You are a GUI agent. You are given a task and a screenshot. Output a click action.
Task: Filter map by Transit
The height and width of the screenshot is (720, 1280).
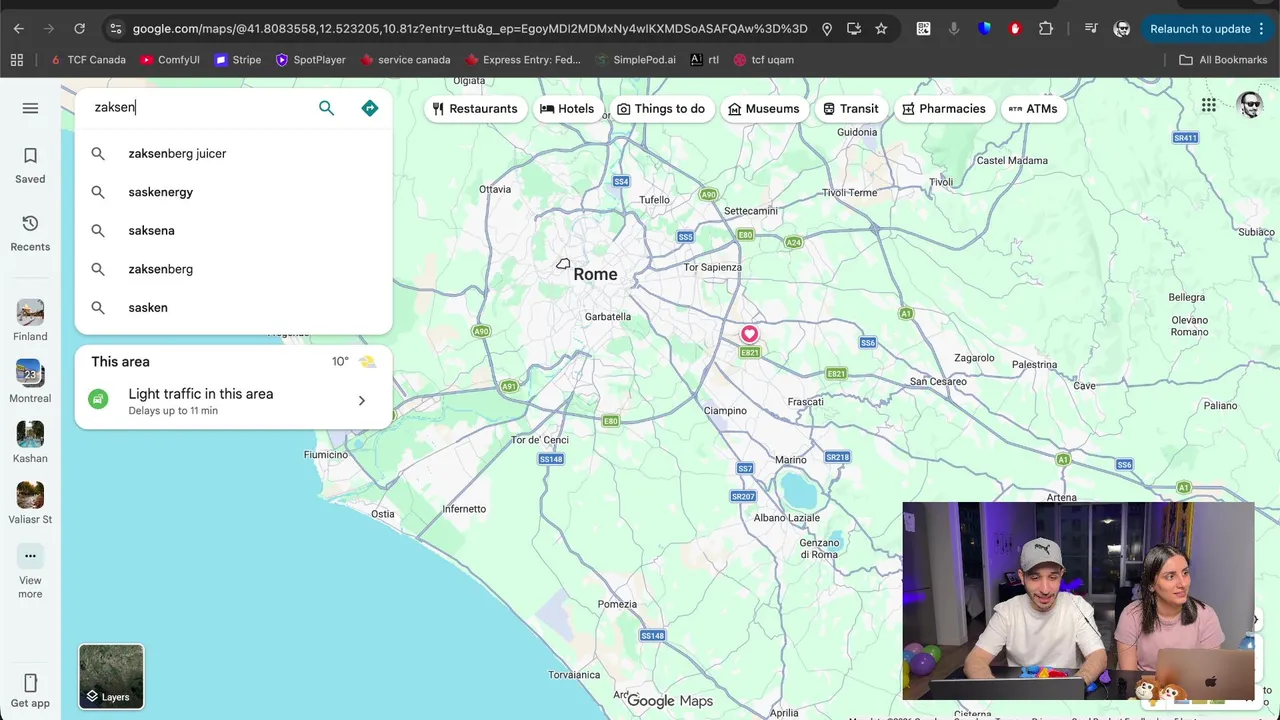point(851,109)
